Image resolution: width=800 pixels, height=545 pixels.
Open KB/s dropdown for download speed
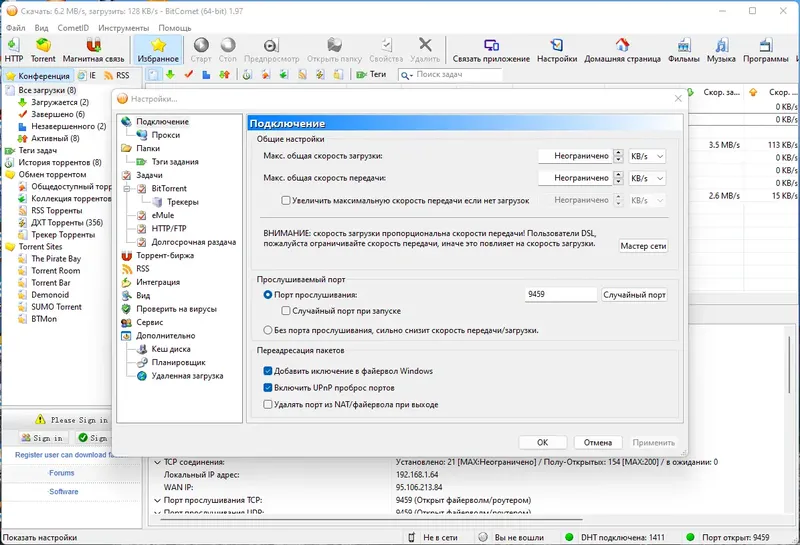(x=647, y=156)
